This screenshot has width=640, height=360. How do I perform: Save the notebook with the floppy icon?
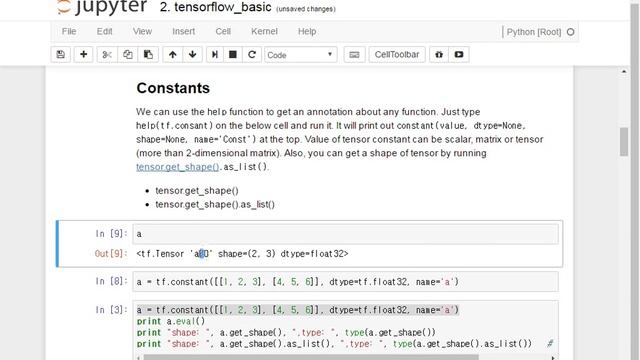coord(61,54)
